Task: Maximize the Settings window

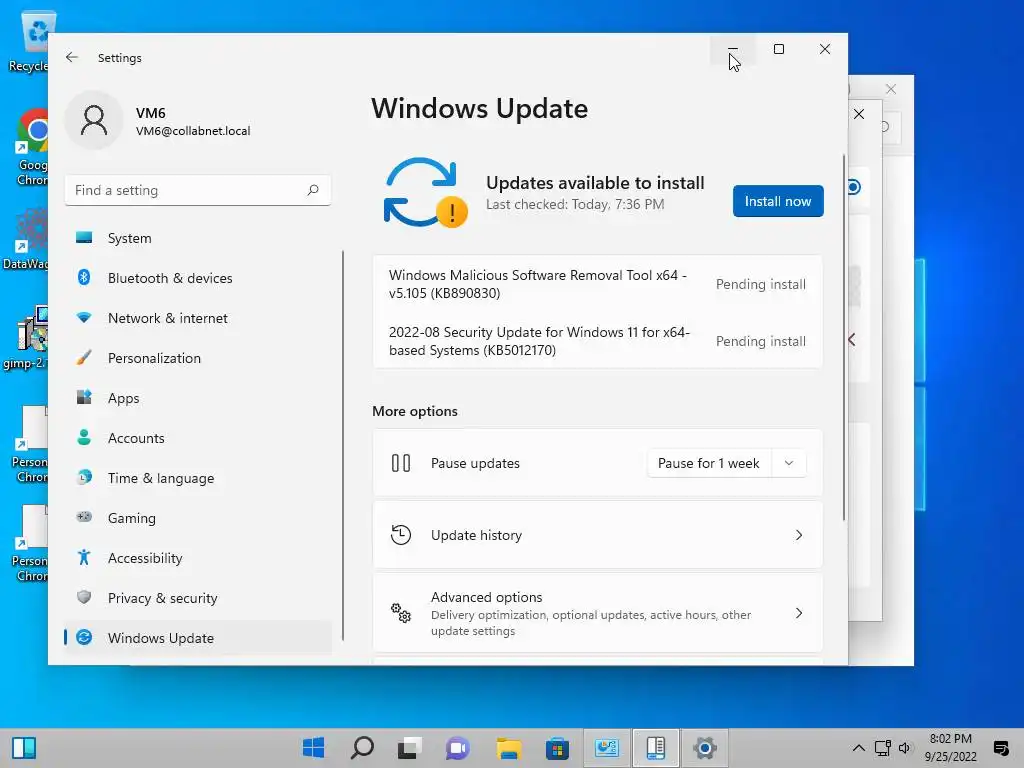Action: pos(778,49)
